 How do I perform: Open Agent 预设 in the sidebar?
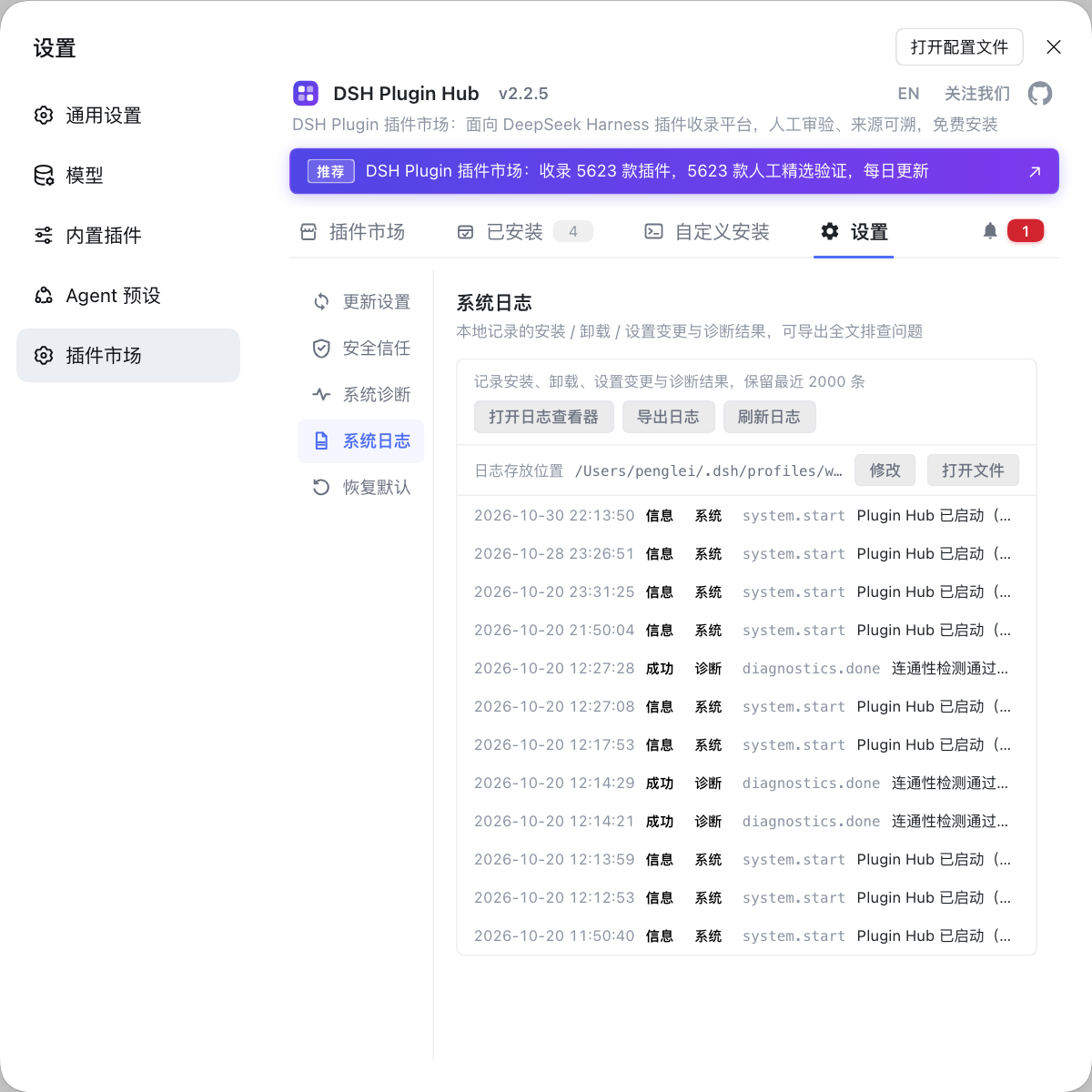(x=128, y=296)
